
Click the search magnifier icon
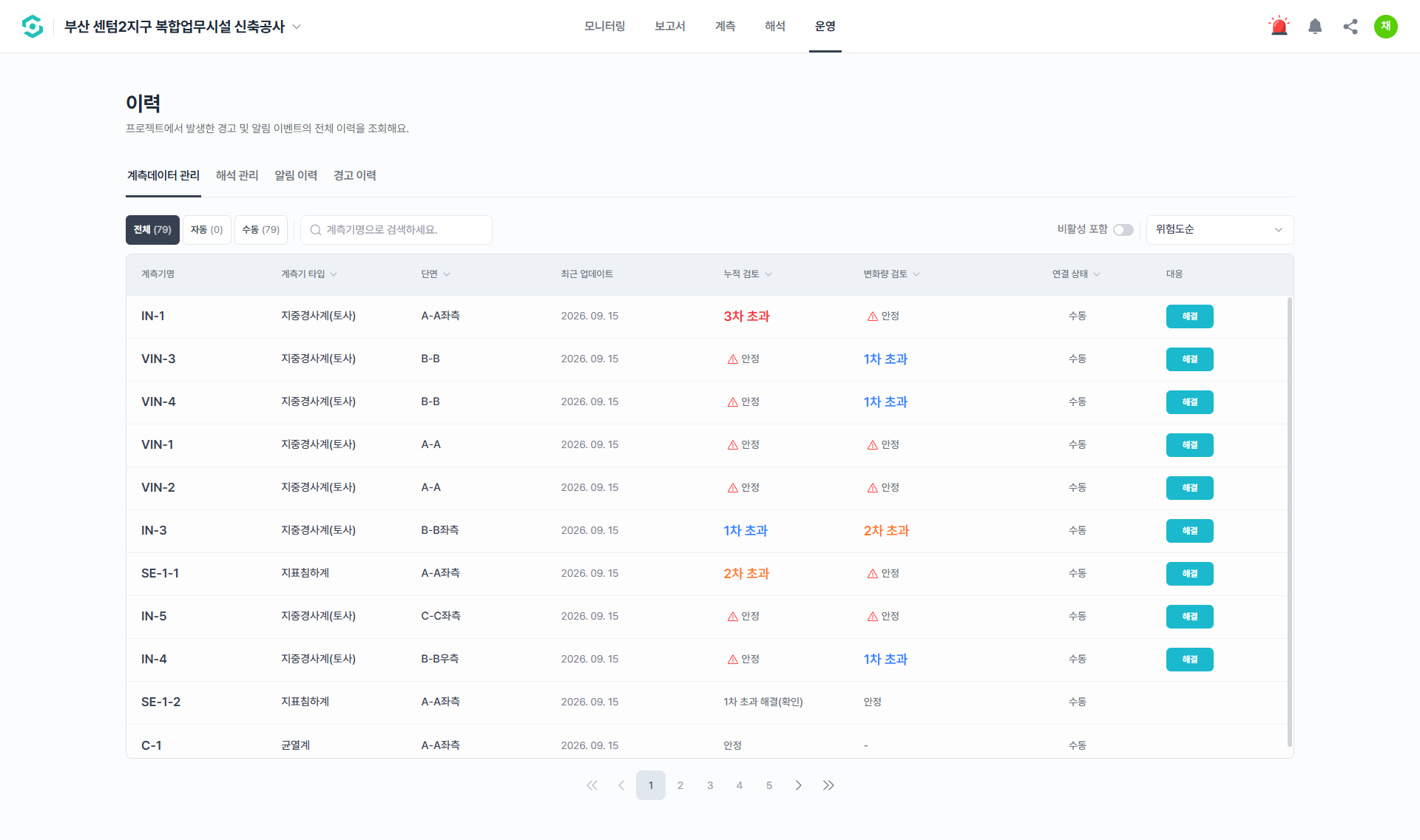tap(316, 230)
